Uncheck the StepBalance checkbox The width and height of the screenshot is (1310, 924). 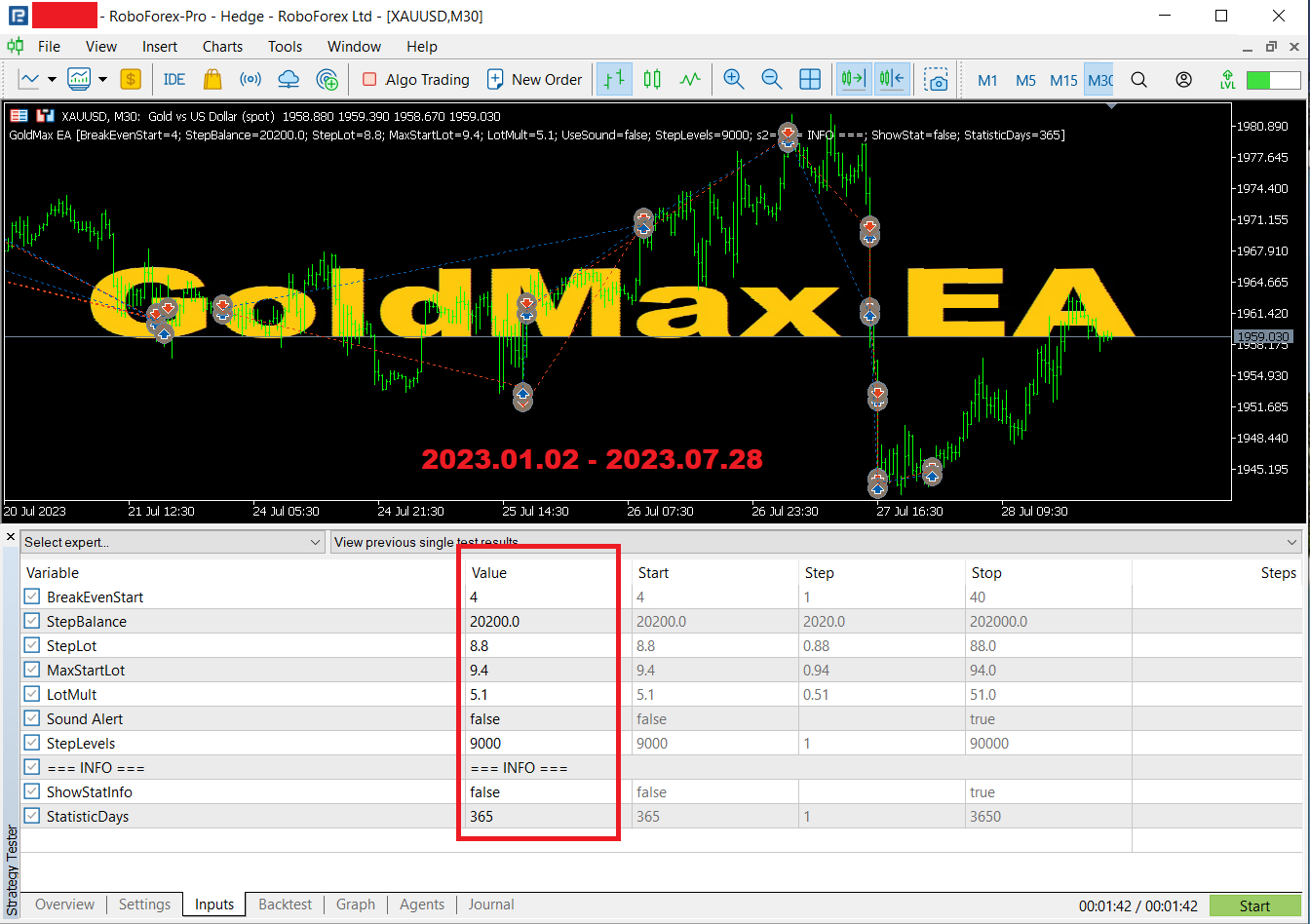32,621
